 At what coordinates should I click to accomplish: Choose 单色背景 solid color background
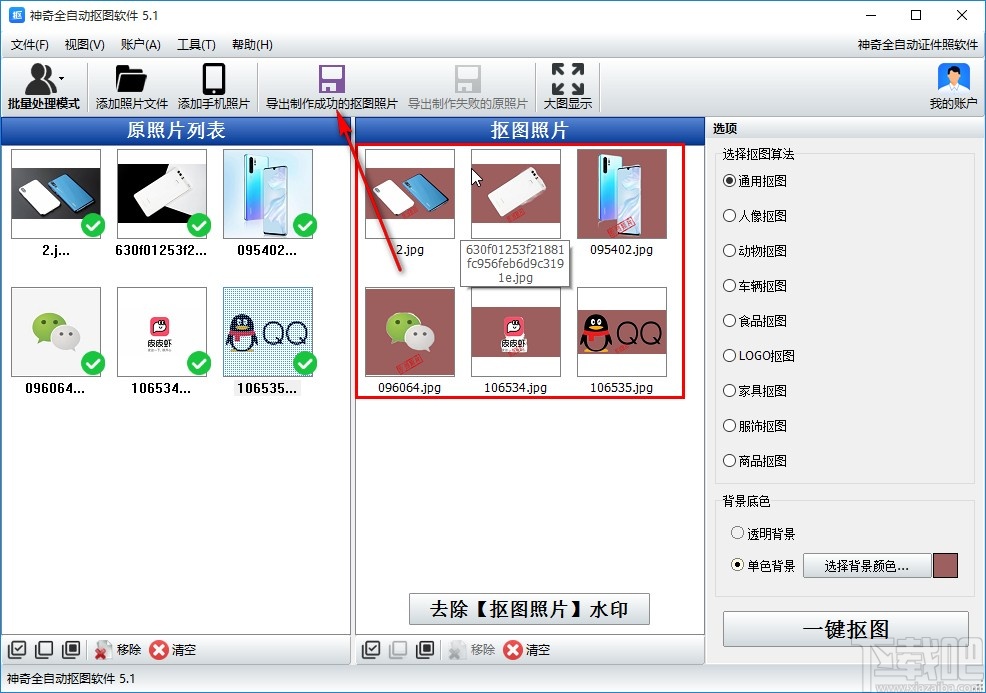point(763,565)
